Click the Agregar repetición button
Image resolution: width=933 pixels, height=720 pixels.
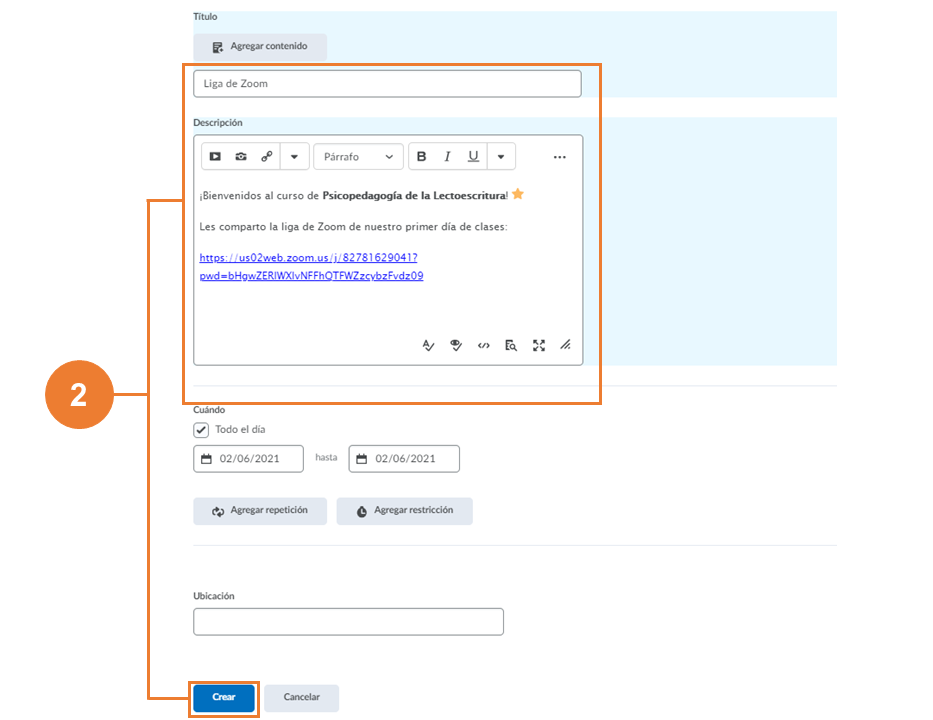(x=259, y=511)
